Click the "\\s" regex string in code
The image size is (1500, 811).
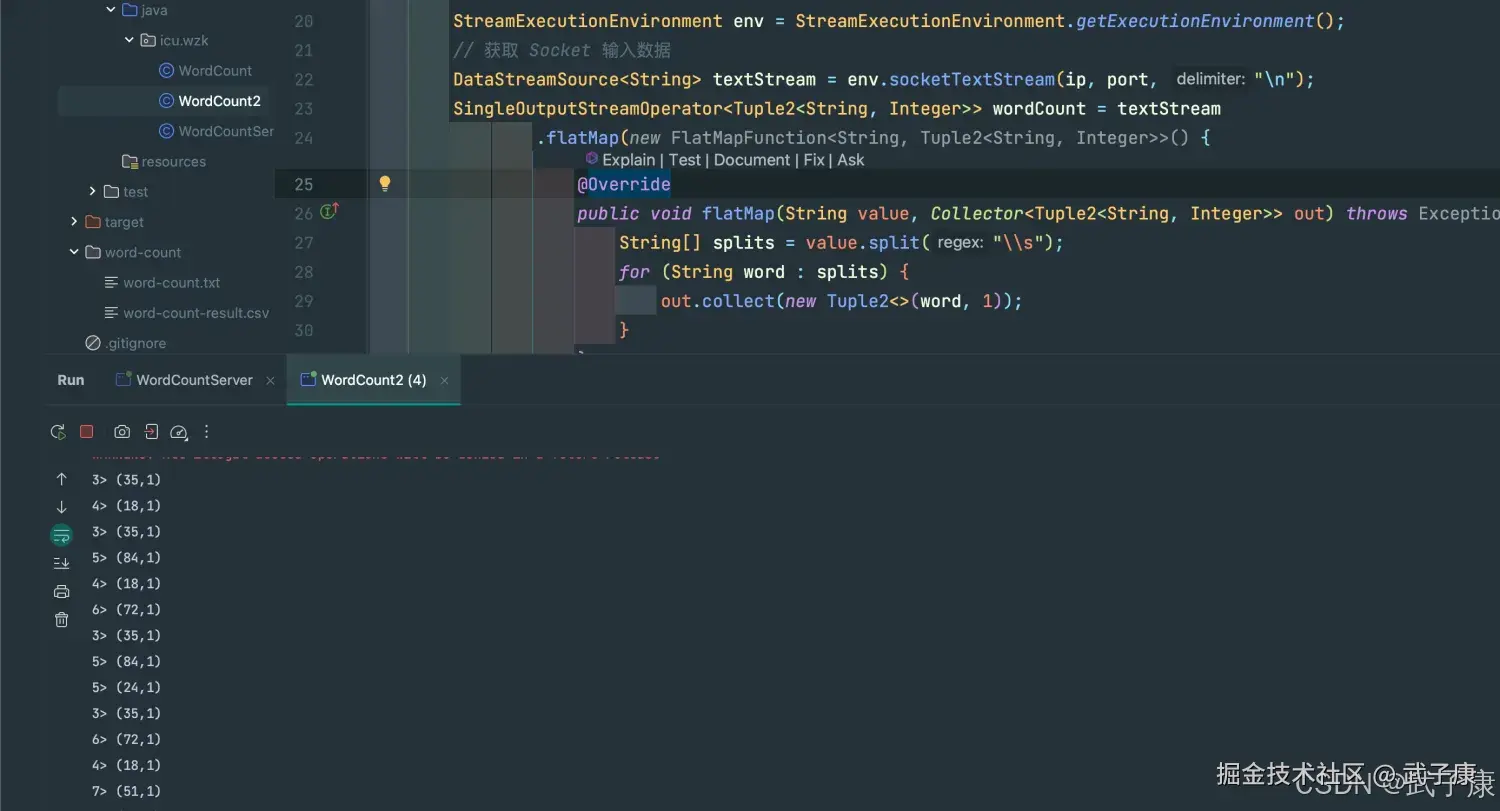tap(1021, 243)
